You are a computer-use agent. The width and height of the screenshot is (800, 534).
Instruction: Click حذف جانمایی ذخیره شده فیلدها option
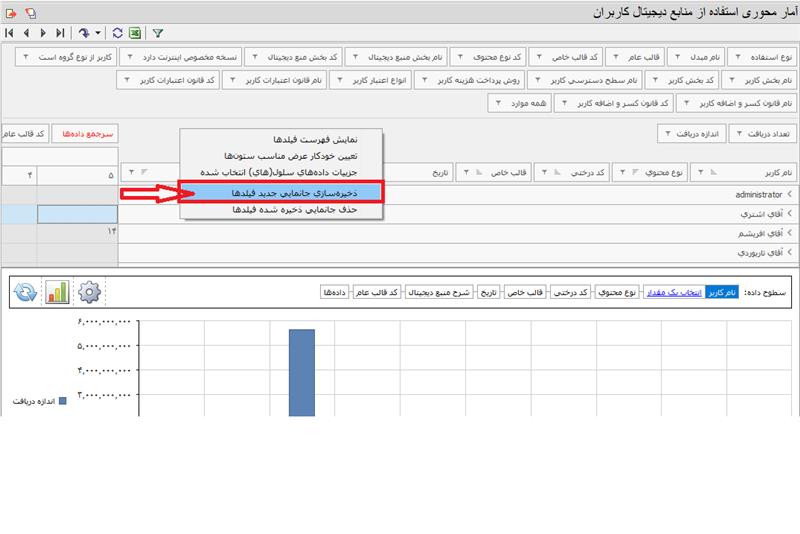point(281,210)
